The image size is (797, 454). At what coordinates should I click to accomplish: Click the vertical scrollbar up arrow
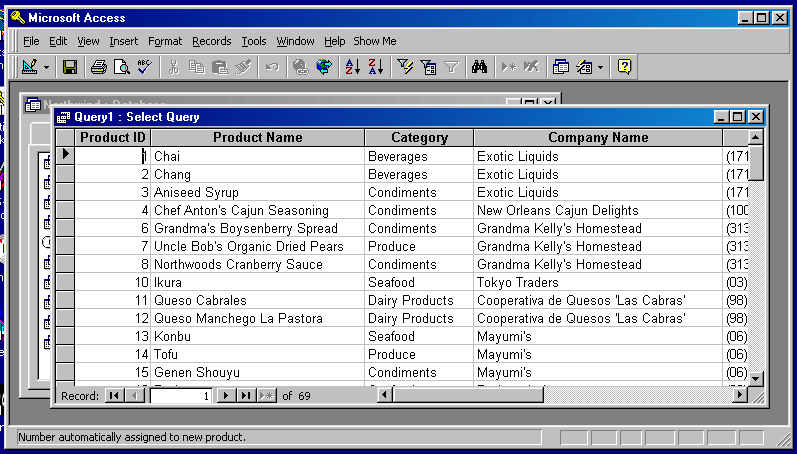tap(756, 137)
